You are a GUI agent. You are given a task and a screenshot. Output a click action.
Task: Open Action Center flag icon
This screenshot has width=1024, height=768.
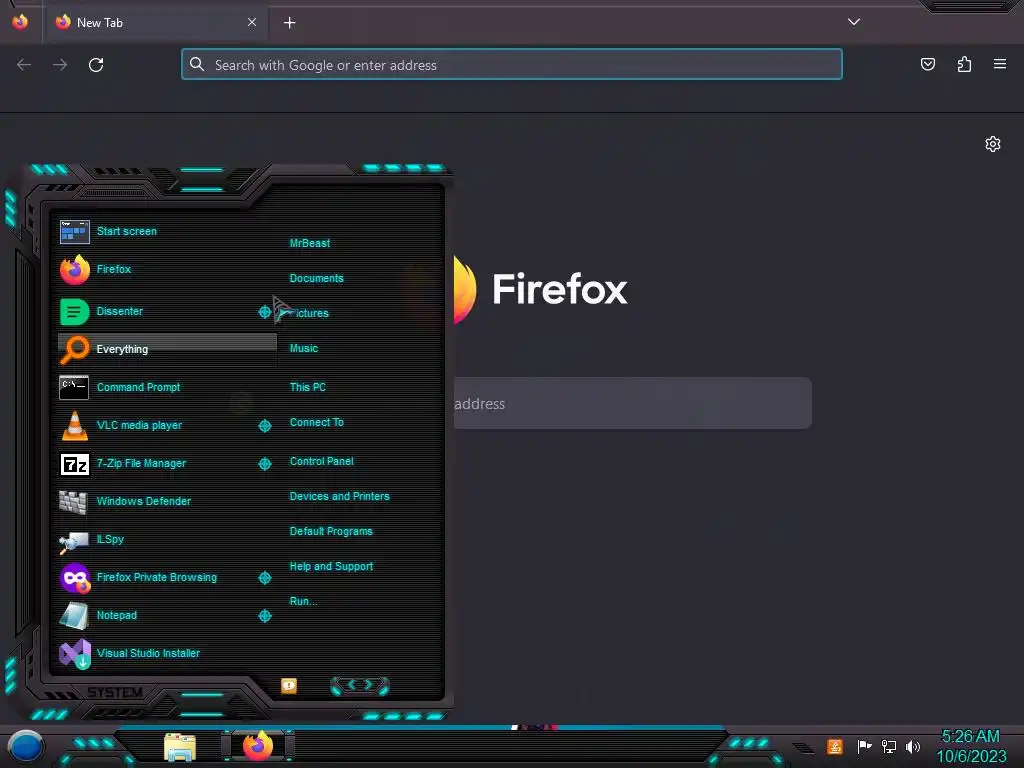[x=864, y=746]
